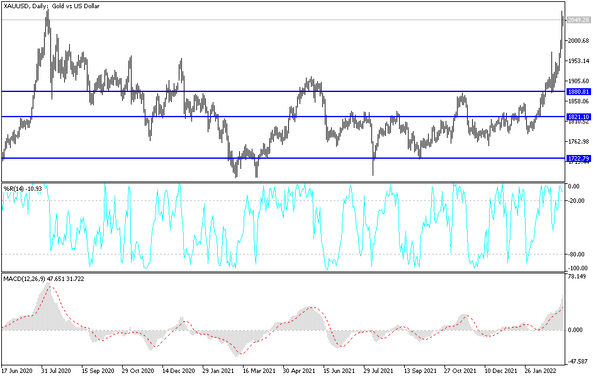
Task: Select the horizontal line at 1880.81
Action: 283,92
